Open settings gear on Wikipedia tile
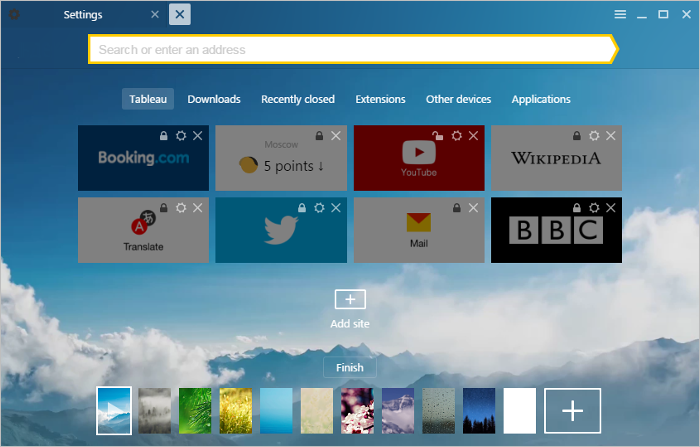700x447 pixels. tap(594, 136)
